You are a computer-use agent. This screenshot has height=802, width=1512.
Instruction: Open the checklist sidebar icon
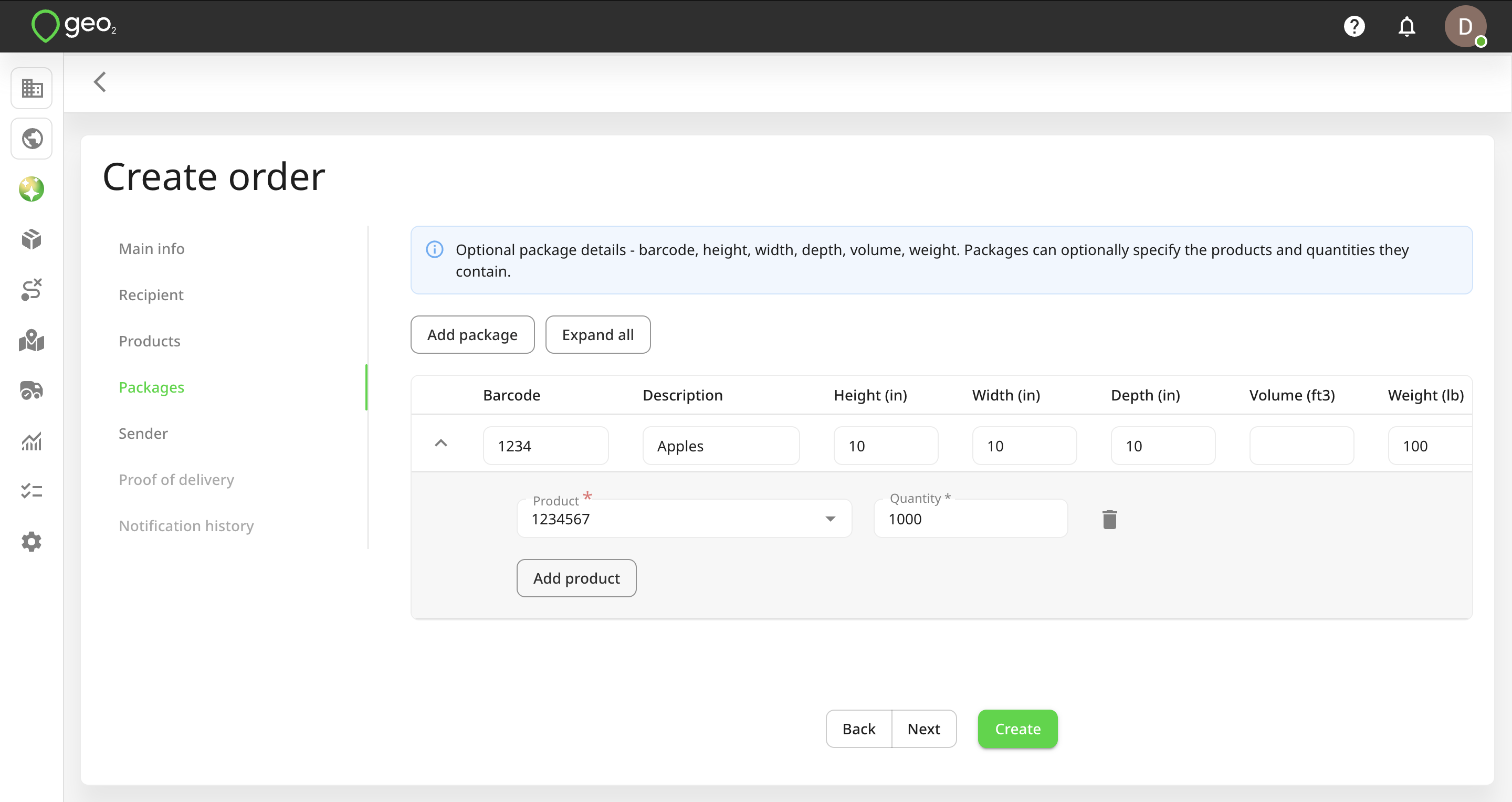pyautogui.click(x=31, y=491)
